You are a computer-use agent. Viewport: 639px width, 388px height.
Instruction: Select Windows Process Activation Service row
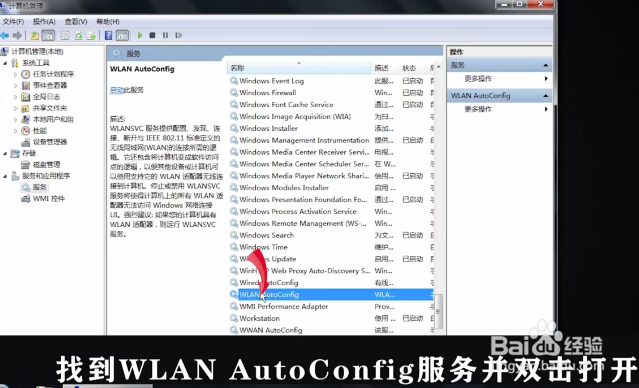[x=330, y=212]
